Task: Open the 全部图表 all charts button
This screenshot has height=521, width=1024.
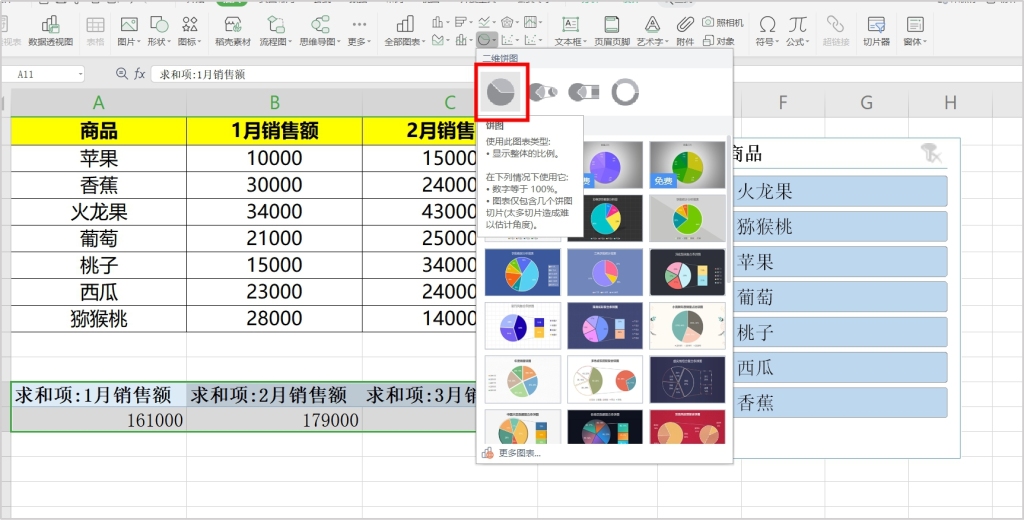Action: 404,30
